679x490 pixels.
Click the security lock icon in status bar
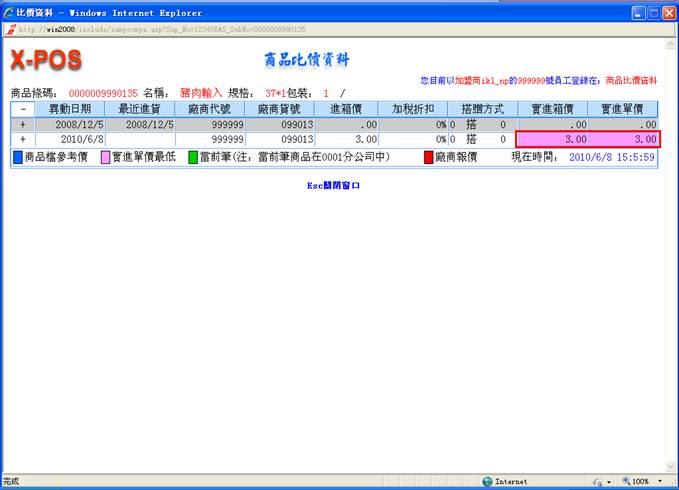pyautogui.click(x=596, y=481)
